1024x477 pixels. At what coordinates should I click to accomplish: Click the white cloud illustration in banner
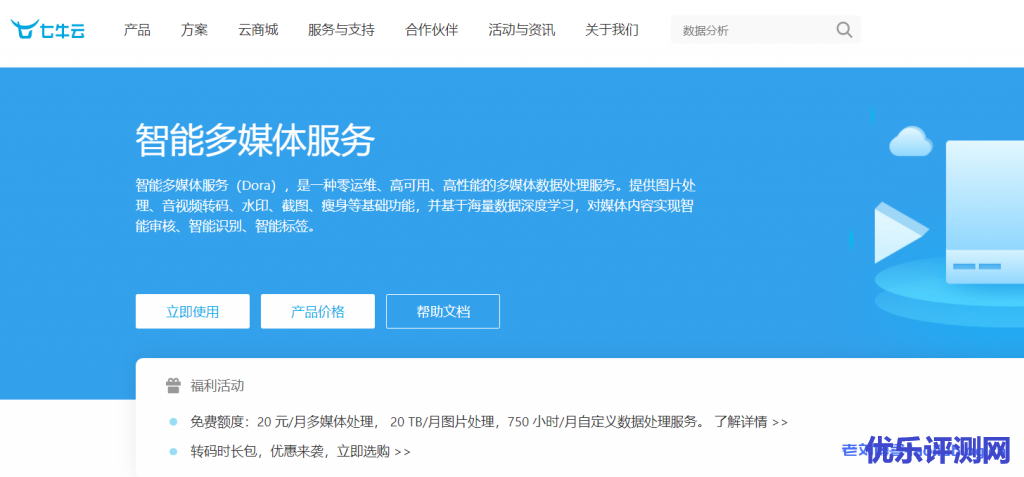[910, 142]
